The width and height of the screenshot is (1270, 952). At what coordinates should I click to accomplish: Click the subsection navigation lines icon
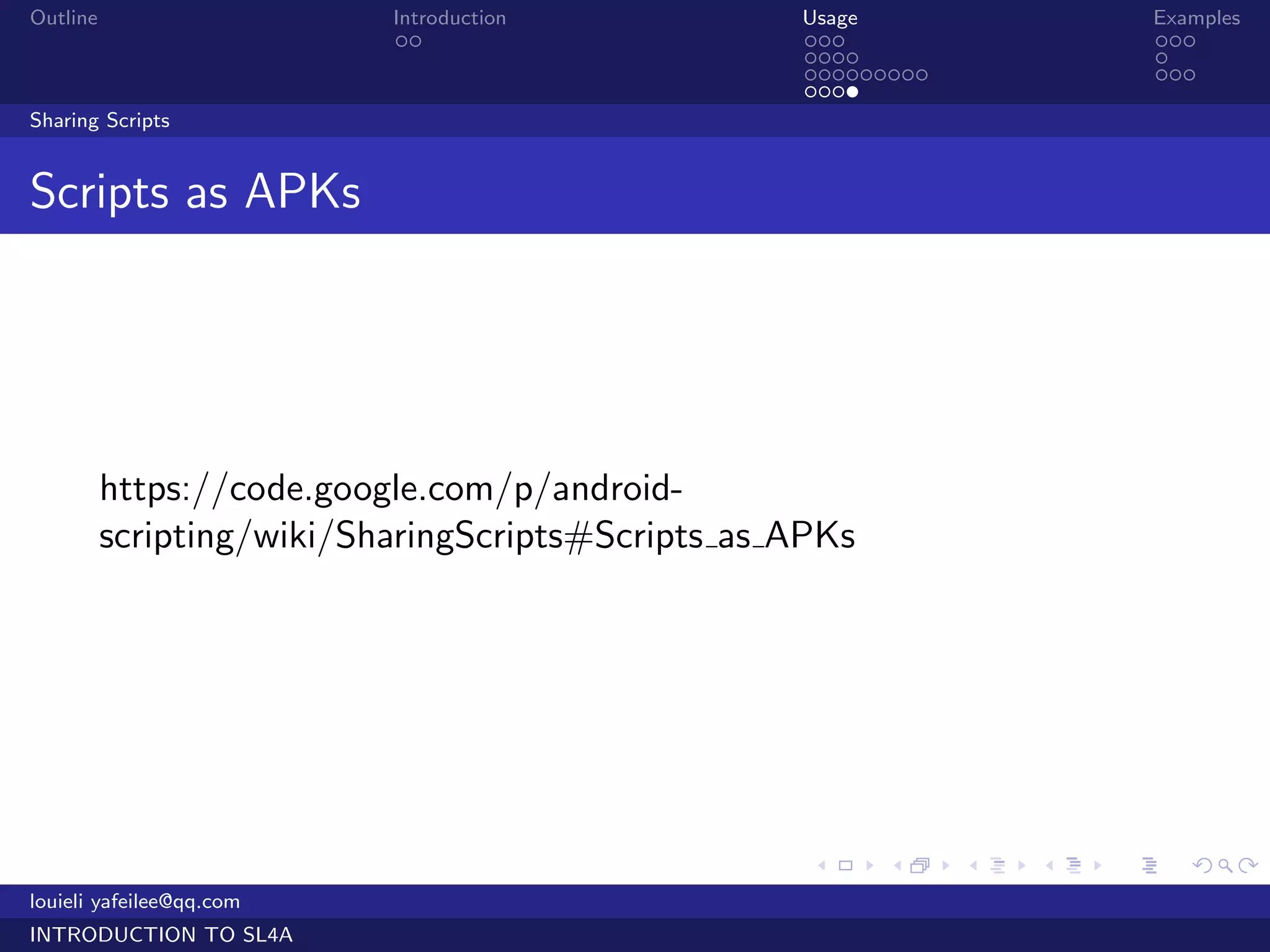[x=997, y=865]
